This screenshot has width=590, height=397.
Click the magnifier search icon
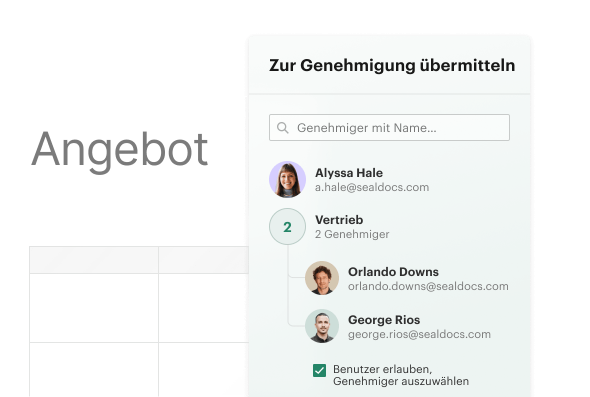(x=283, y=128)
